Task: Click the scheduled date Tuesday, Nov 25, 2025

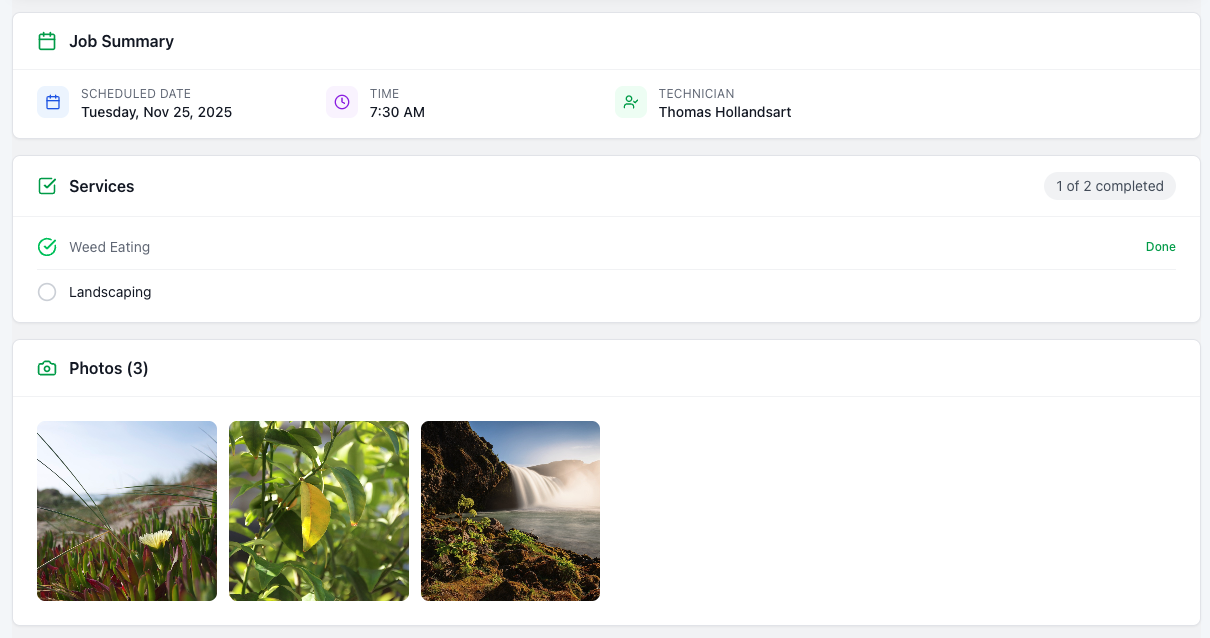Action: (156, 112)
